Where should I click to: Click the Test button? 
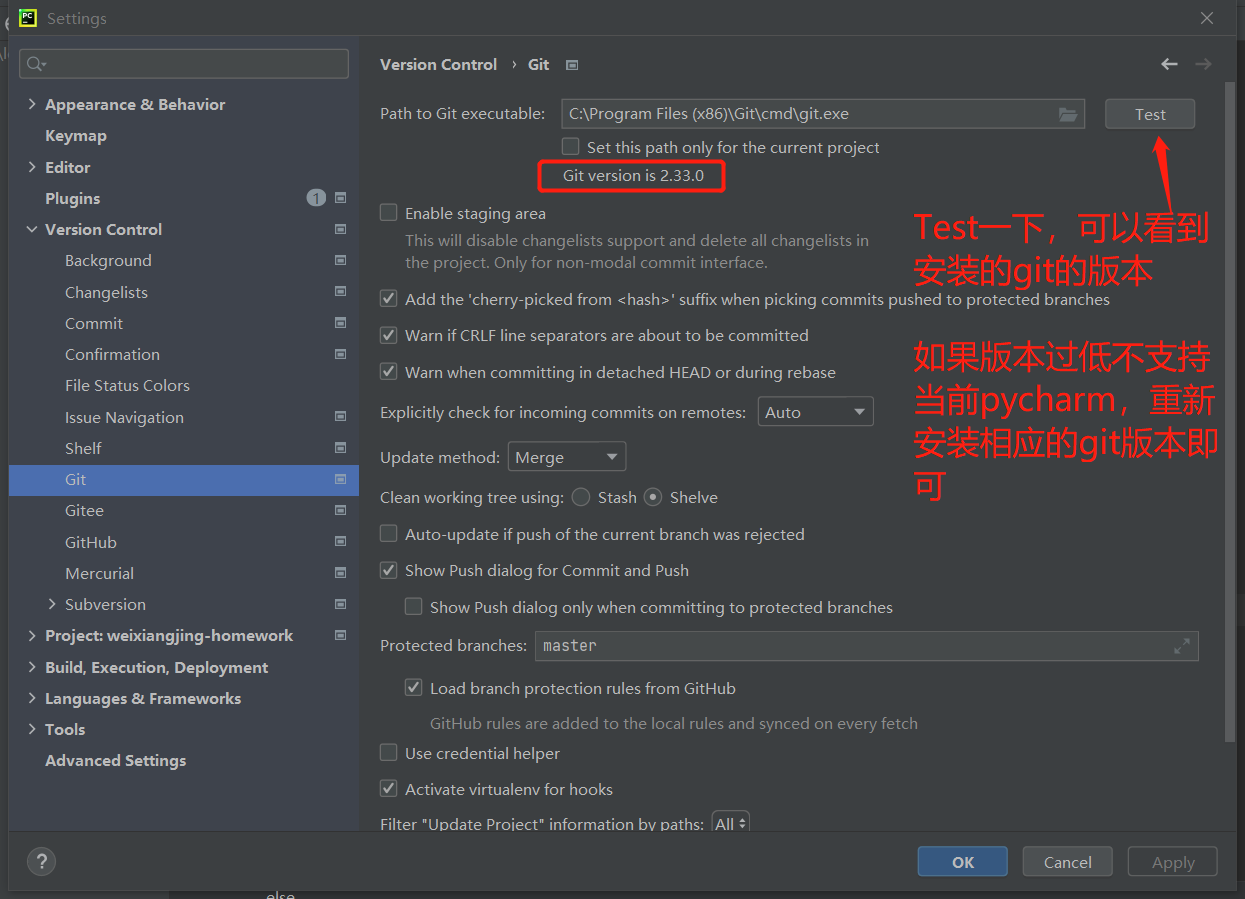[x=1150, y=114]
